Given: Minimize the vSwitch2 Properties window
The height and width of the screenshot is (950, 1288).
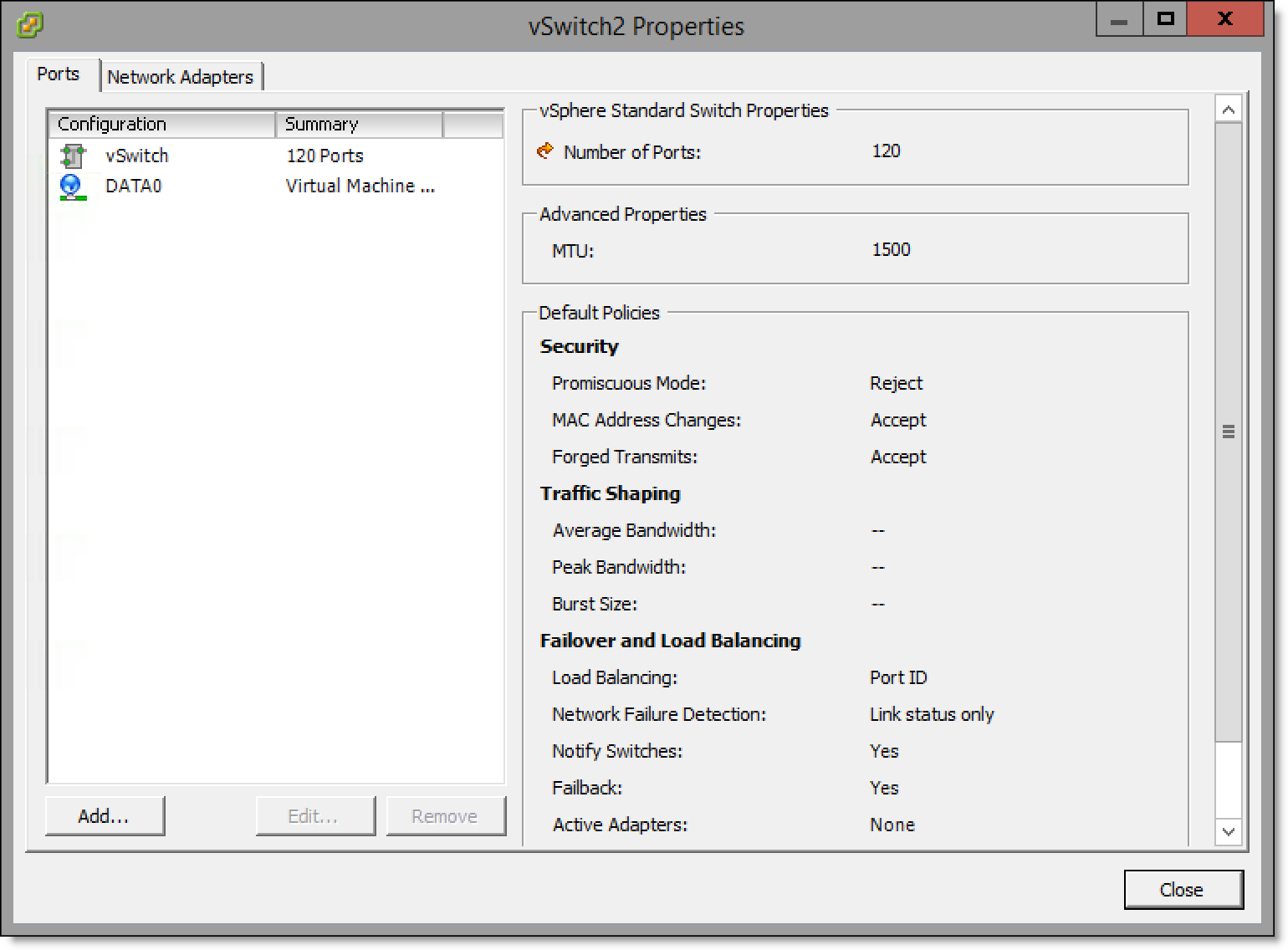Looking at the screenshot, I should tap(1119, 19).
